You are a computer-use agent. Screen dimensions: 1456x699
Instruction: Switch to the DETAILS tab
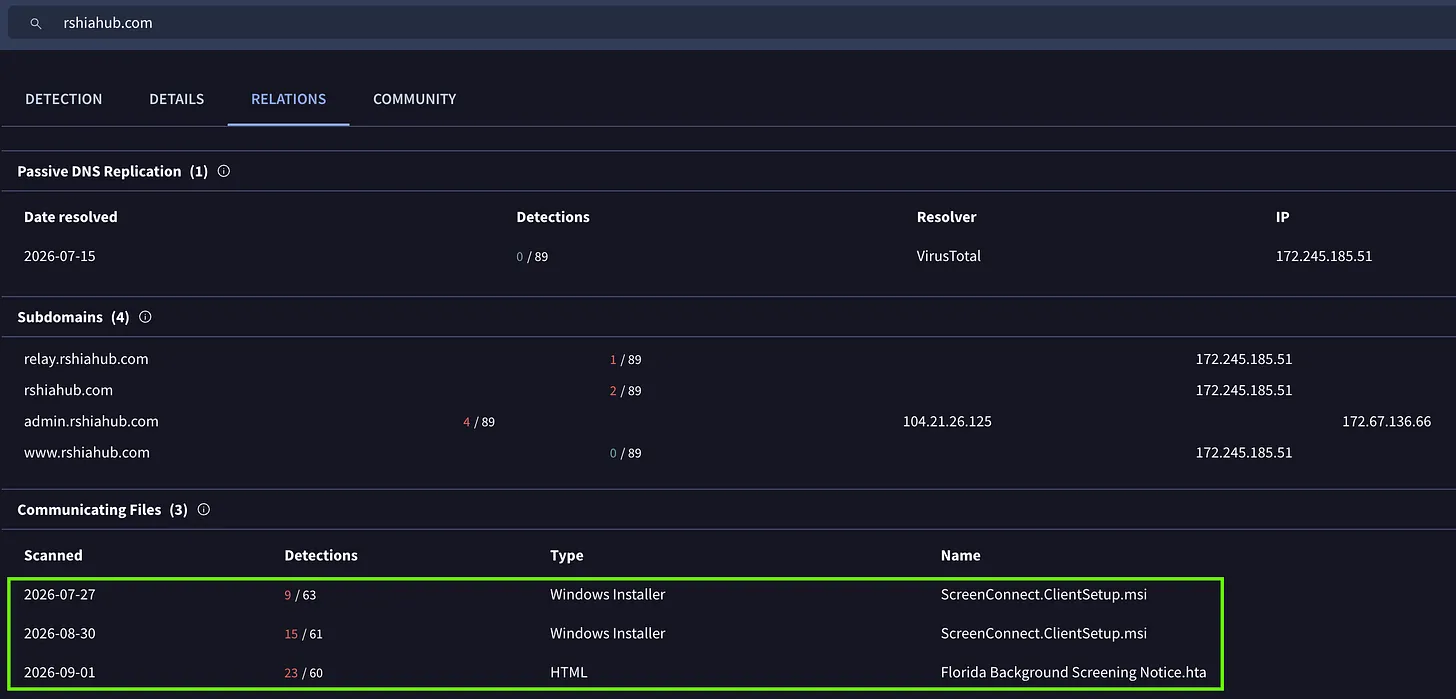pos(177,99)
